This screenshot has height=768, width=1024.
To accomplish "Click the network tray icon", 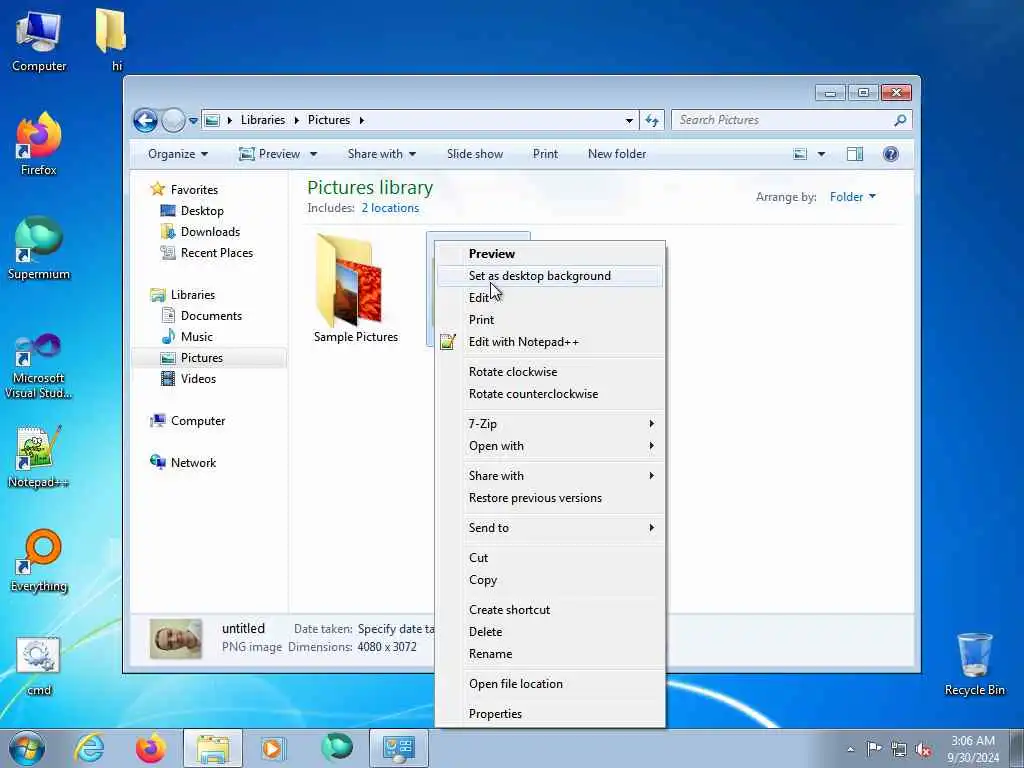I will 899,750.
